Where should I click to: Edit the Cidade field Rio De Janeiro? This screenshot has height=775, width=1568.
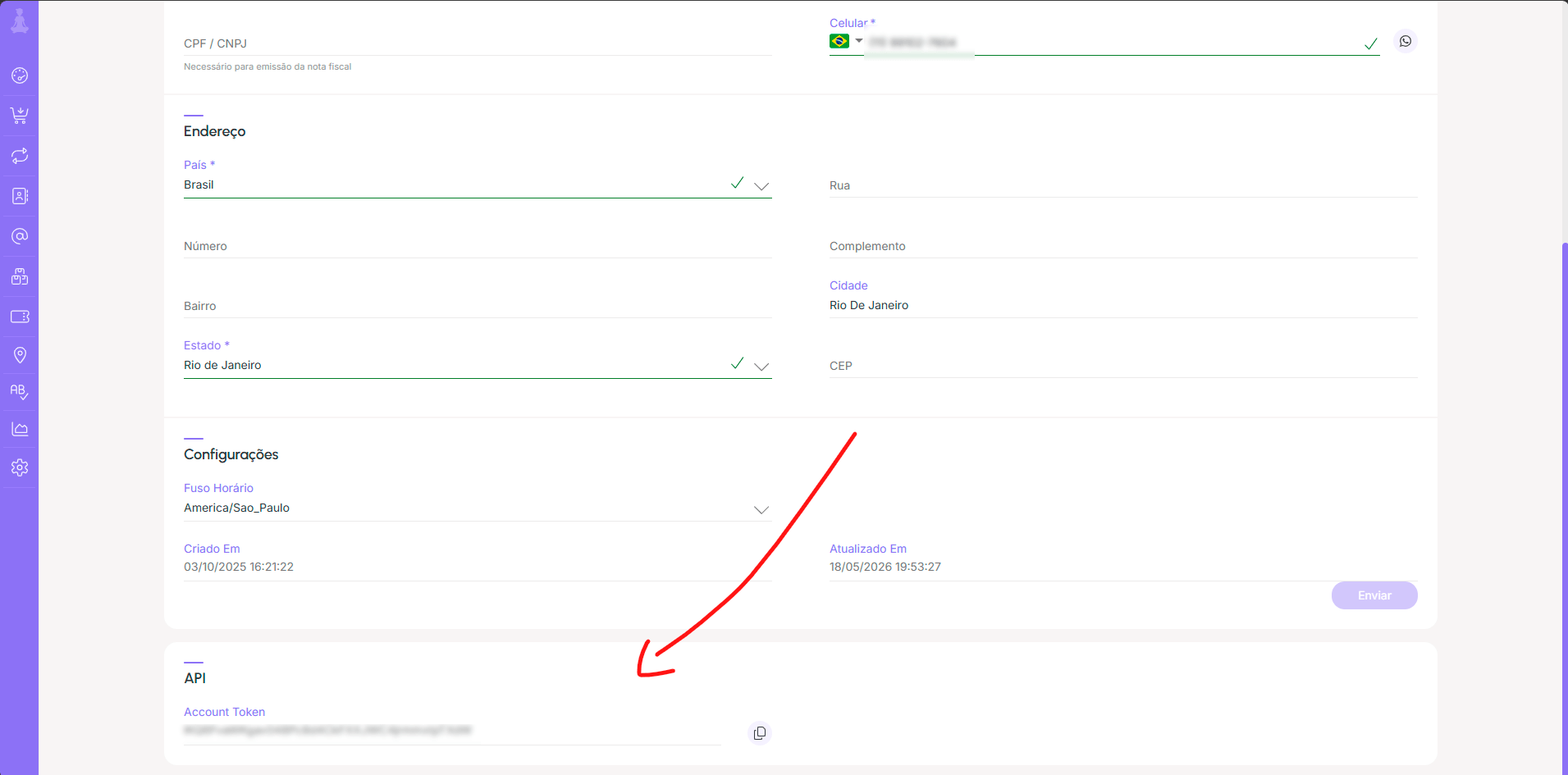[x=1123, y=305]
